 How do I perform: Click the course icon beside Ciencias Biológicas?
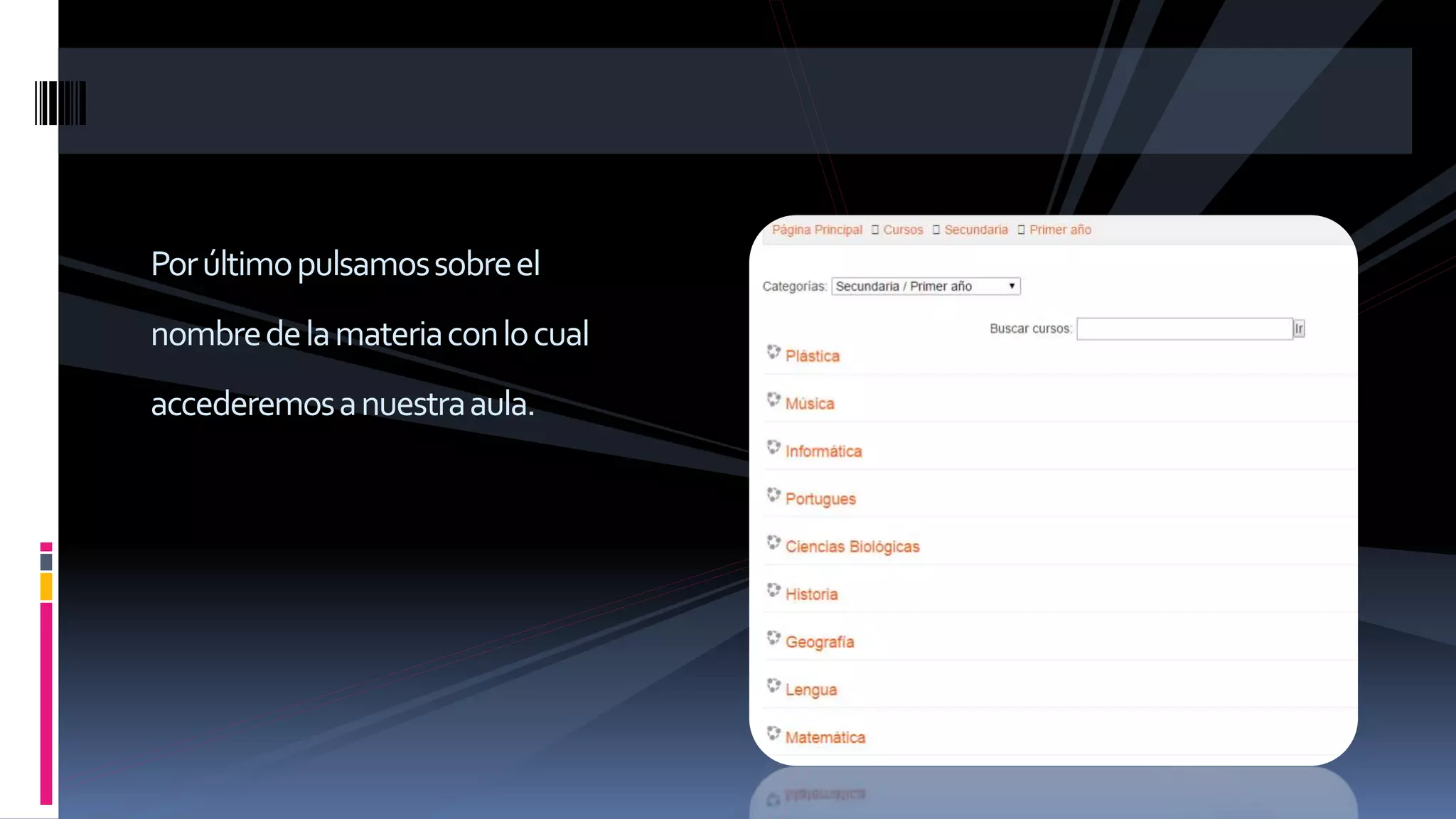click(773, 542)
